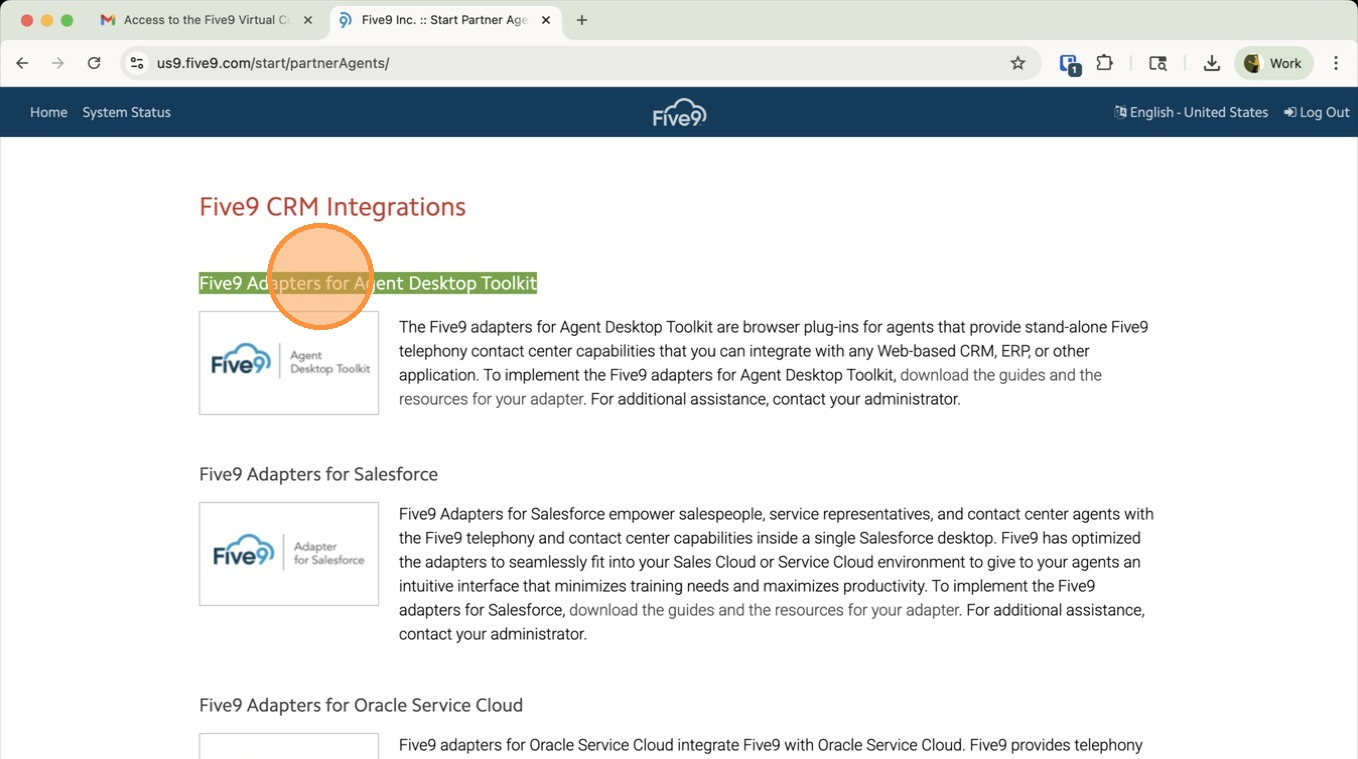Click the browser forward arrow

pos(58,63)
